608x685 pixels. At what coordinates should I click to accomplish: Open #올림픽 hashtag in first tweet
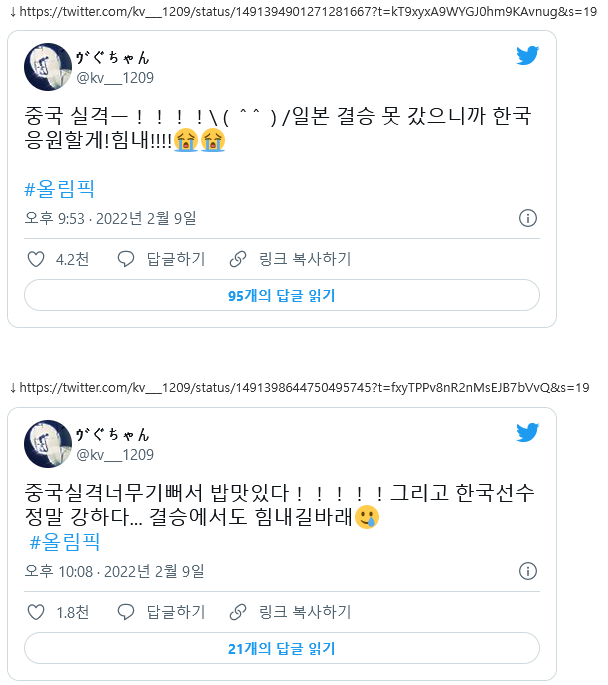59,189
